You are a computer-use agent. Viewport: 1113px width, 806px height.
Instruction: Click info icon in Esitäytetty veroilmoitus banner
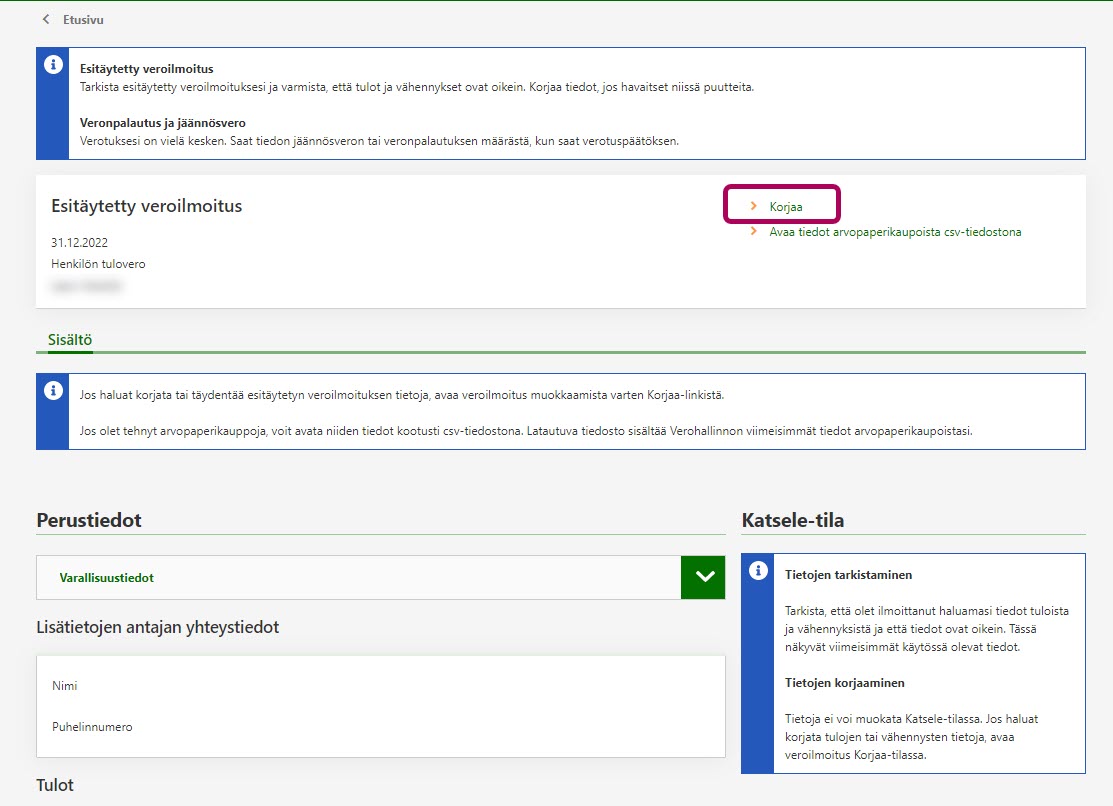point(53,65)
